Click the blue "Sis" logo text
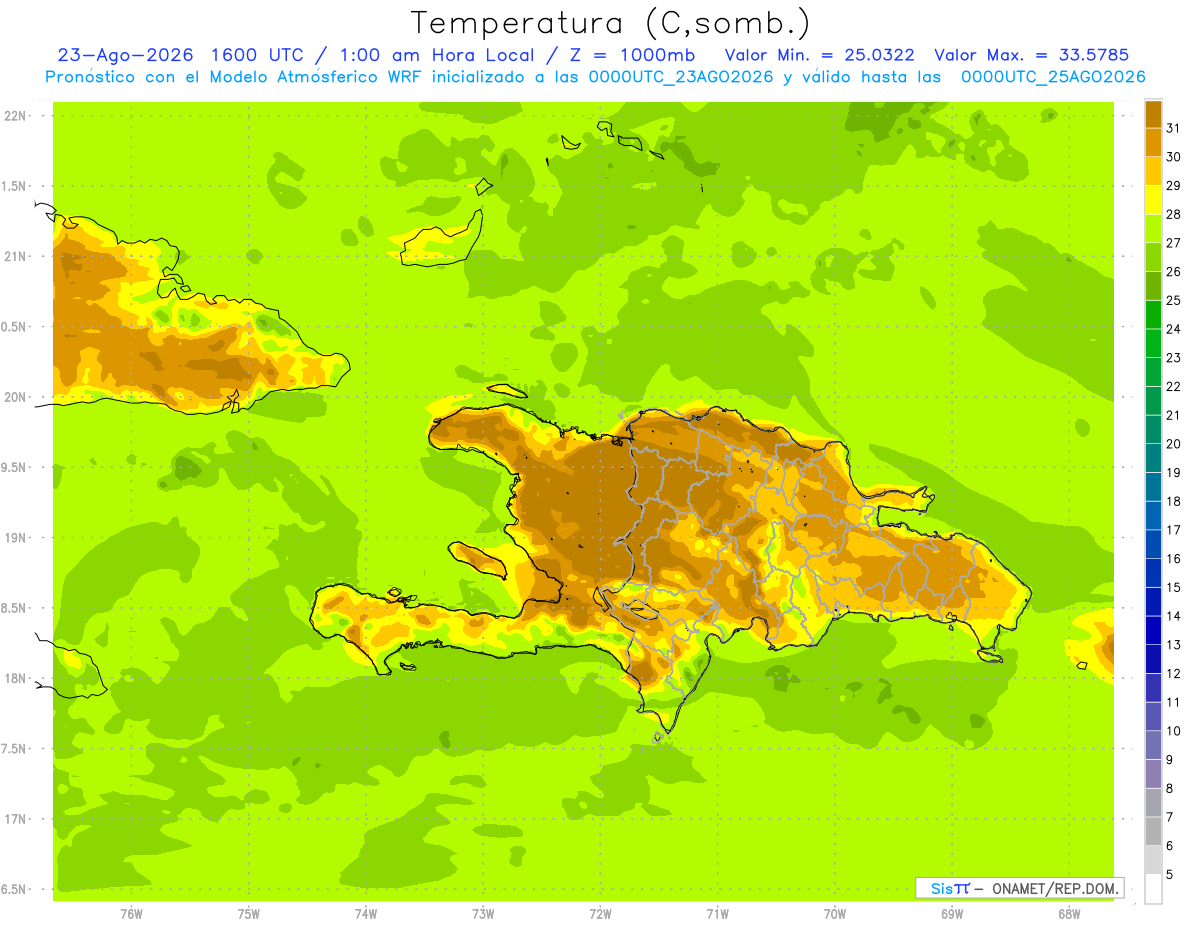 coord(941,888)
